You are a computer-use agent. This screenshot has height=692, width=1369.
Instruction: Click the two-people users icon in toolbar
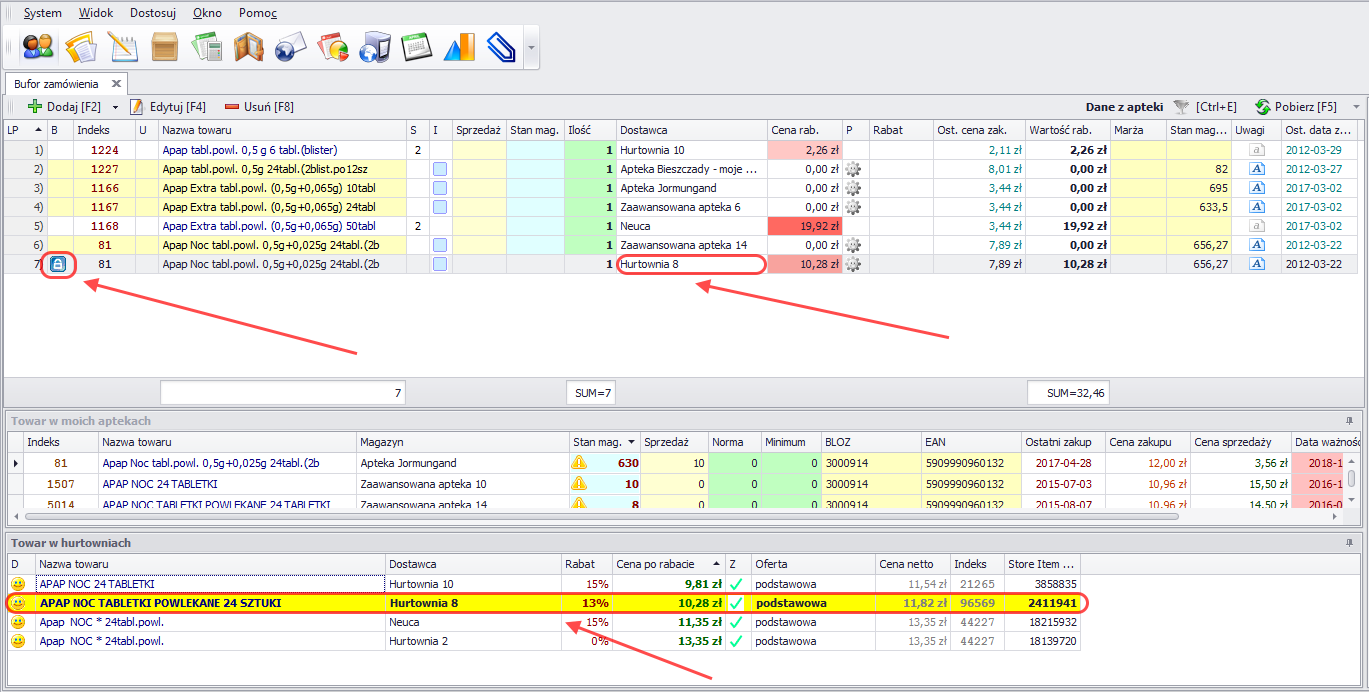[x=38, y=47]
